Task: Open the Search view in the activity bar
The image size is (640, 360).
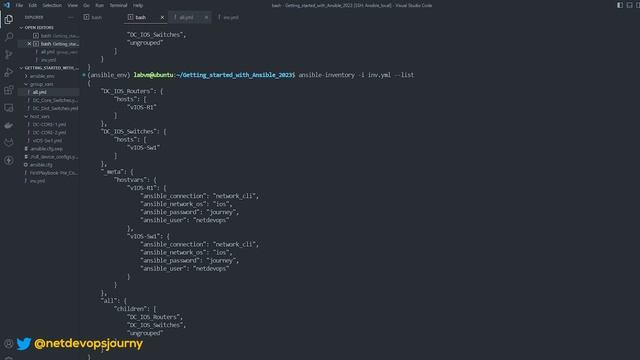Action: 9,37
